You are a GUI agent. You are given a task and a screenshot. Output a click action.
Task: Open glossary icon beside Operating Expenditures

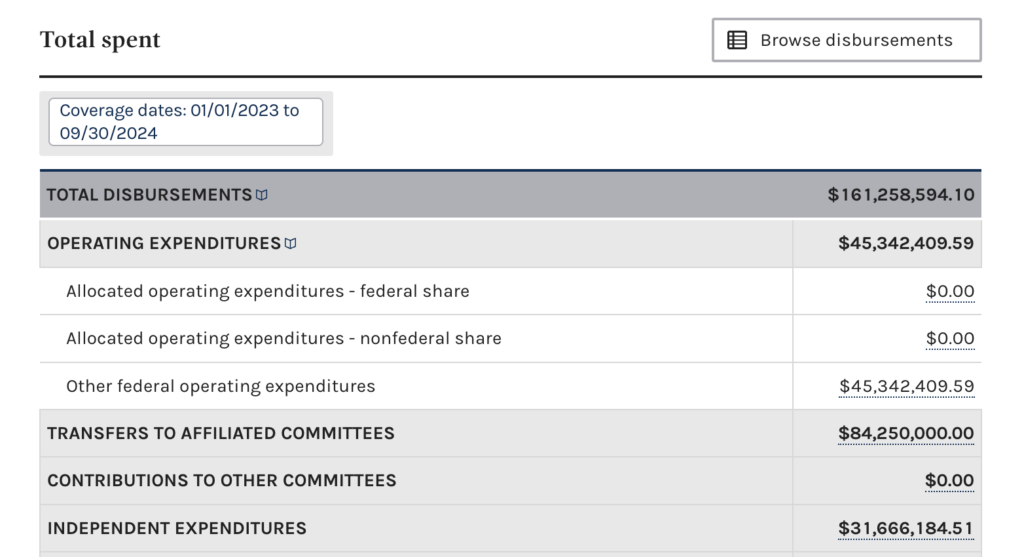291,243
